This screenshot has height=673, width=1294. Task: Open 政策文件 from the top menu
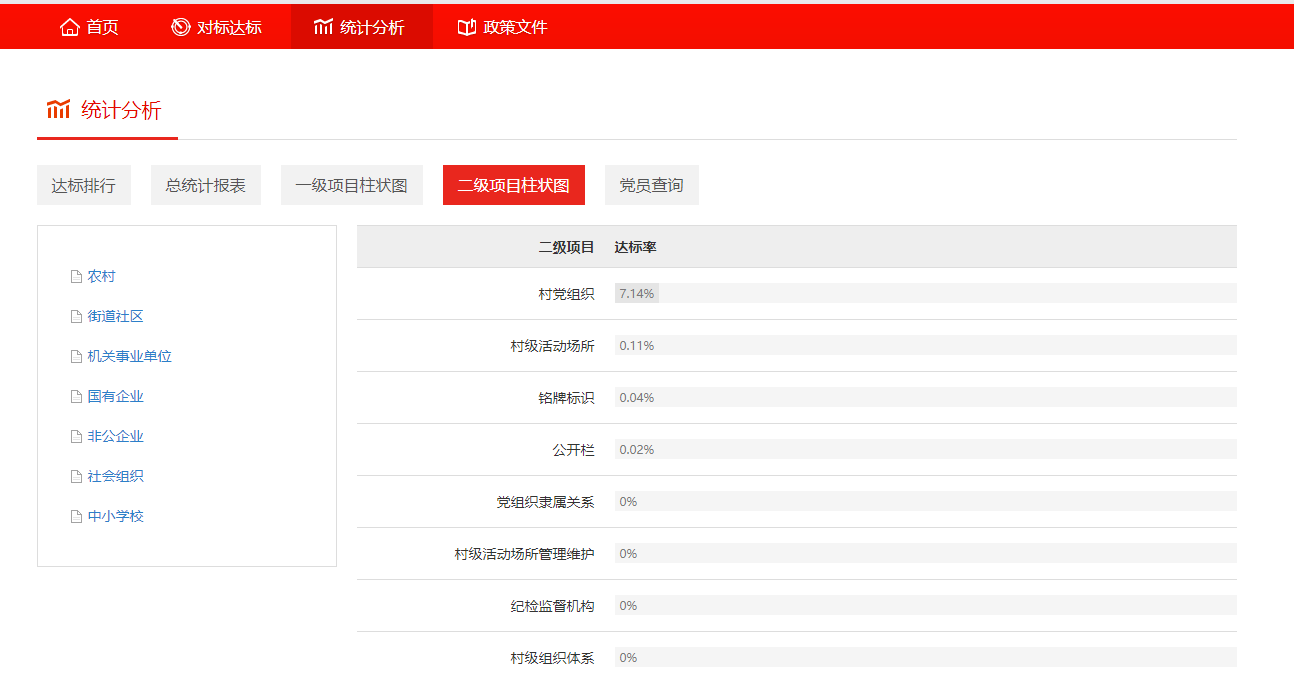point(515,27)
